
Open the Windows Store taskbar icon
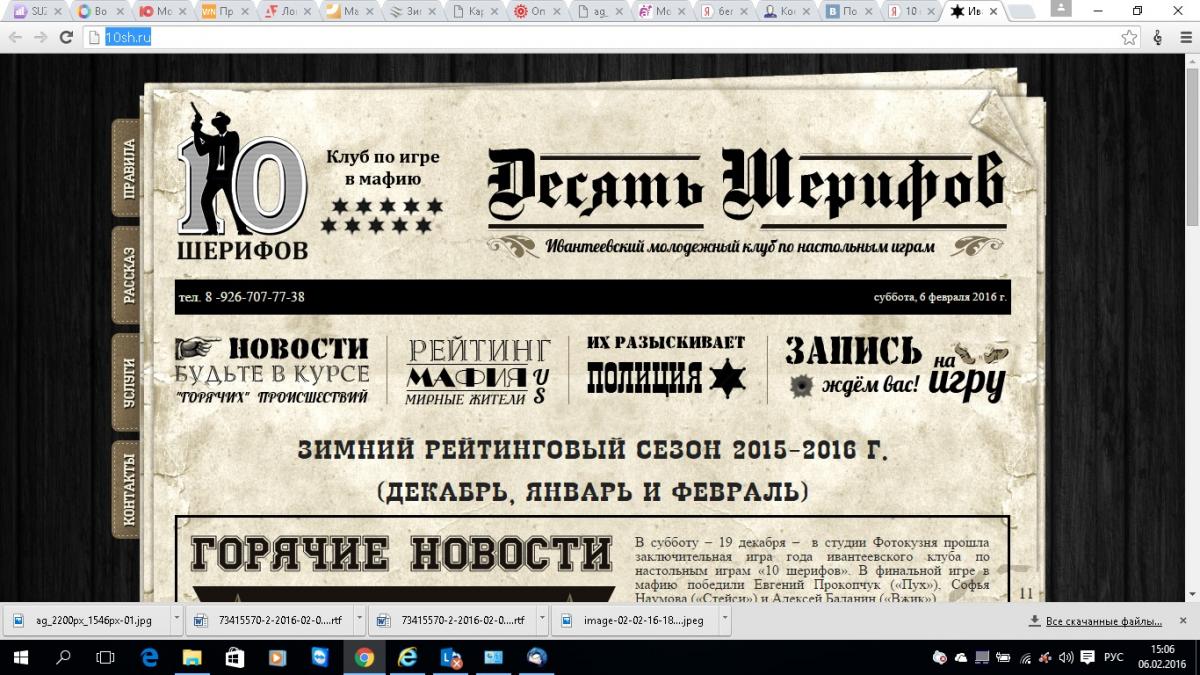(234, 657)
